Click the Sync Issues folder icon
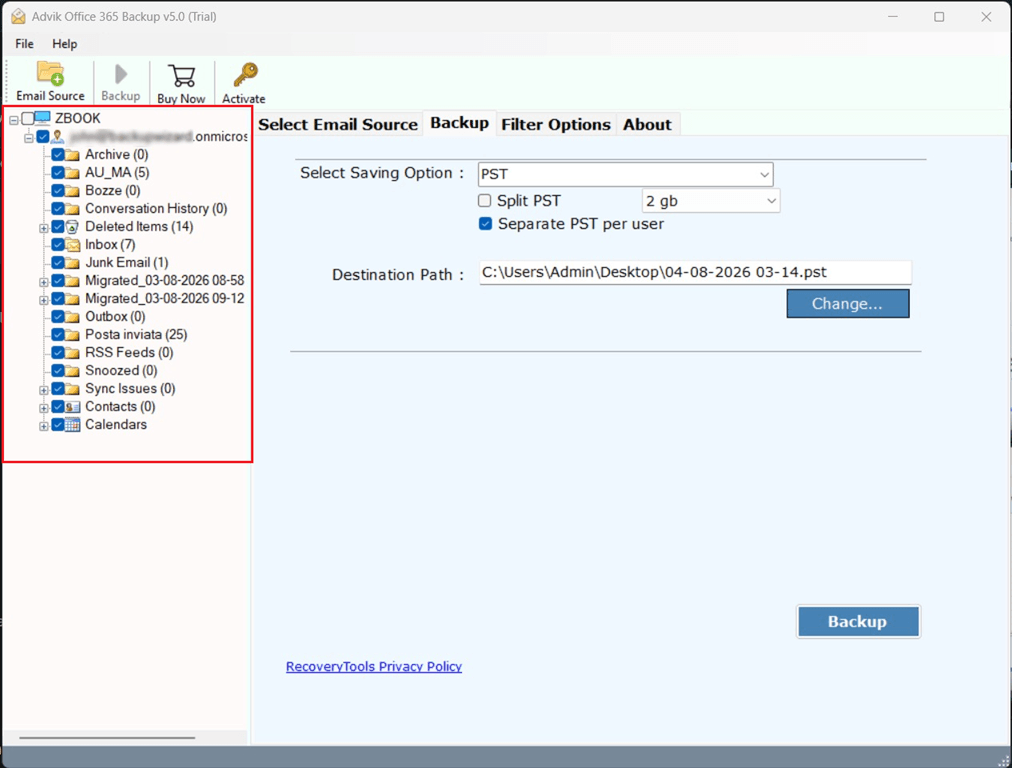The height and width of the screenshot is (768, 1012). (x=72, y=389)
